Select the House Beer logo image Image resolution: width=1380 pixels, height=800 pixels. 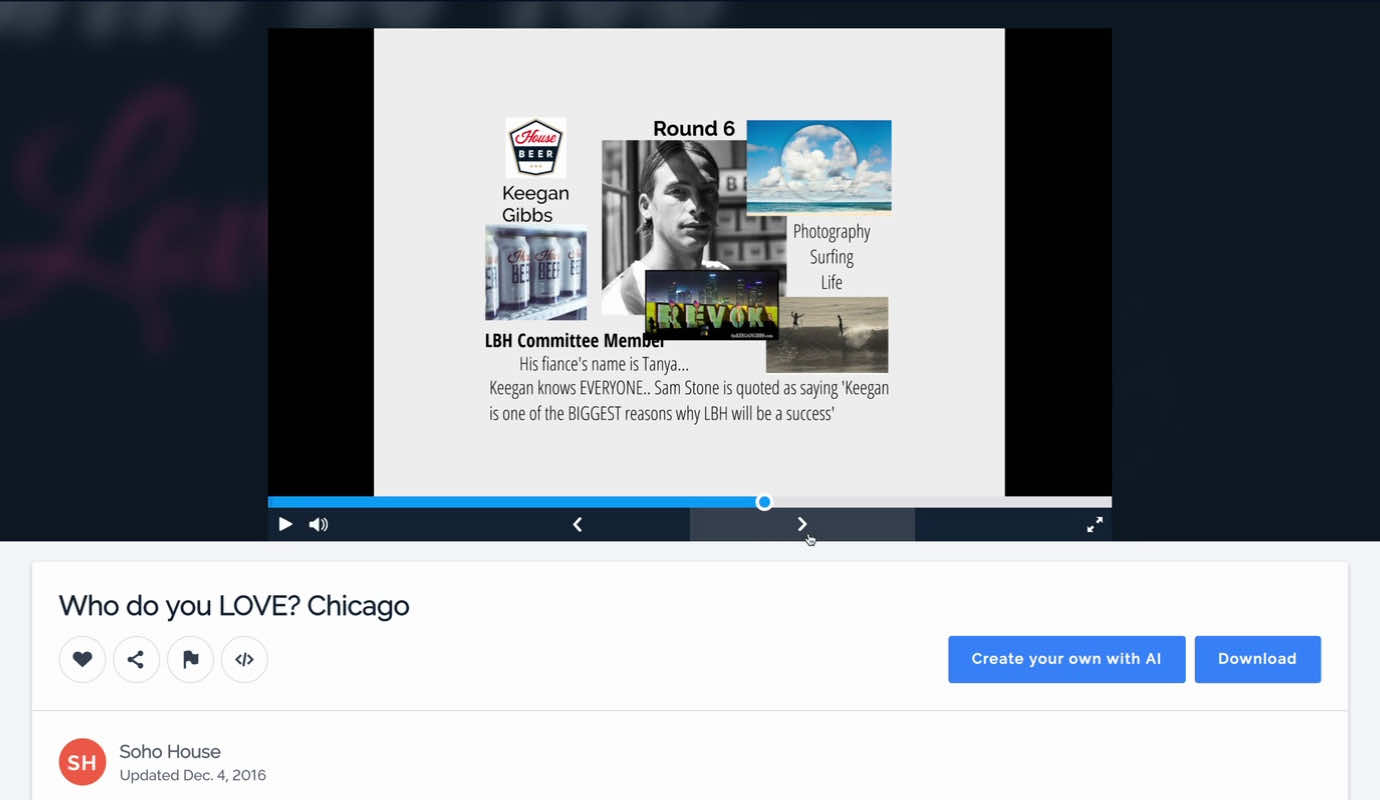coord(535,148)
